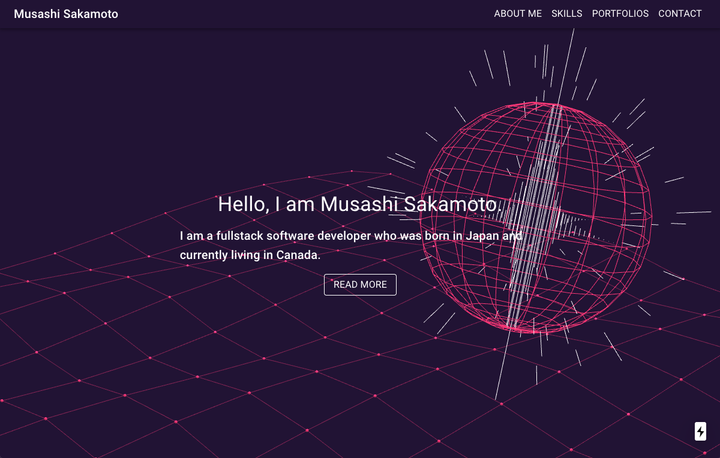The width and height of the screenshot is (720, 458).
Task: Jump to the CONTACT section
Action: point(680,14)
